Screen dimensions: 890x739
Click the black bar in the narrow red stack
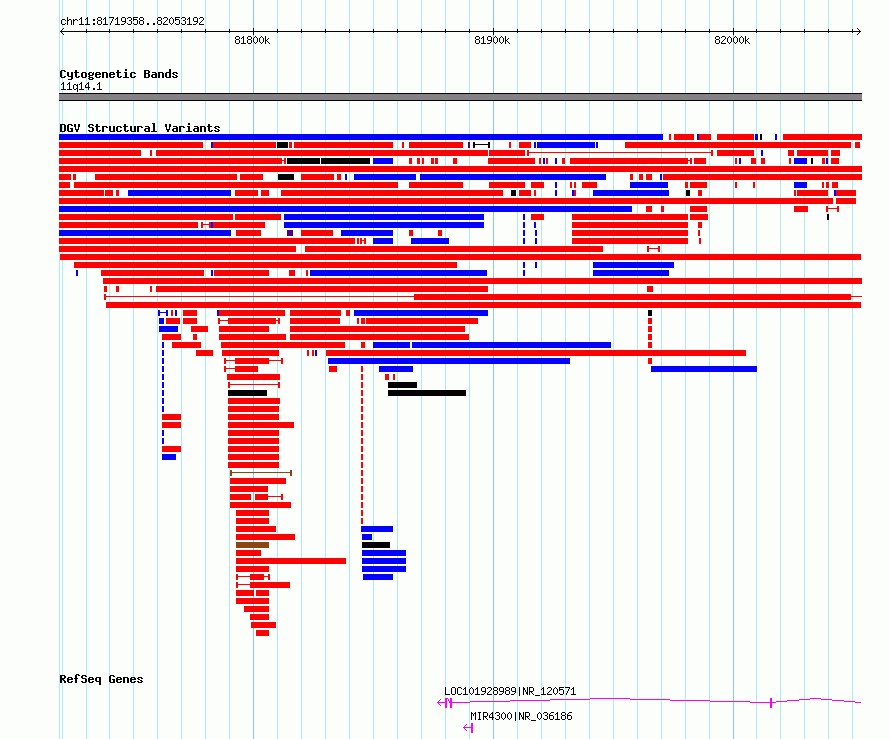[x=247, y=393]
